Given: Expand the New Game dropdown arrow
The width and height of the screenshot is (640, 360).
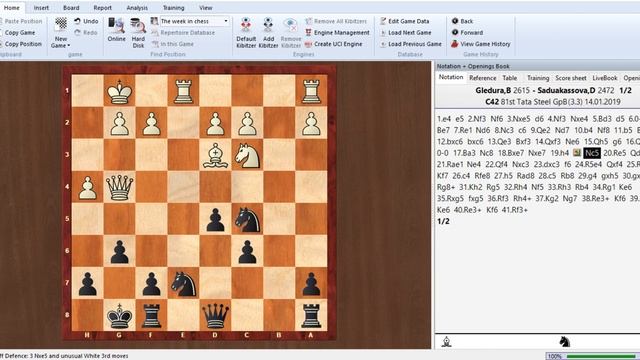Looking at the screenshot, I should coord(69,45).
